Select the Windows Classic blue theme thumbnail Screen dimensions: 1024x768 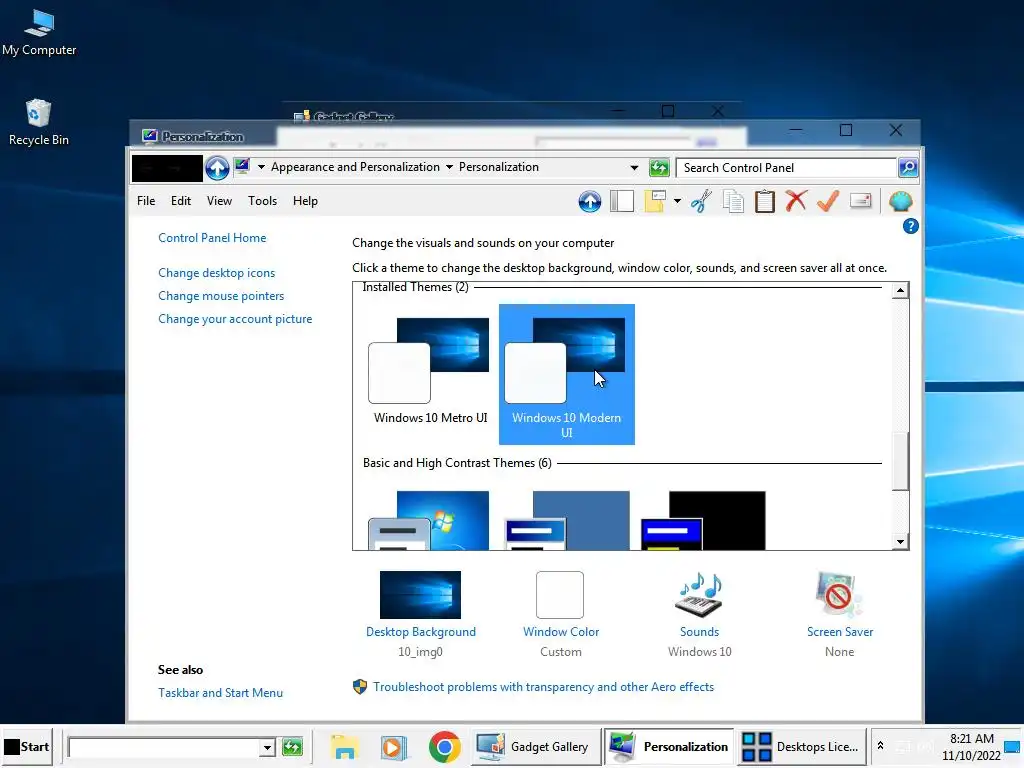tap(567, 520)
